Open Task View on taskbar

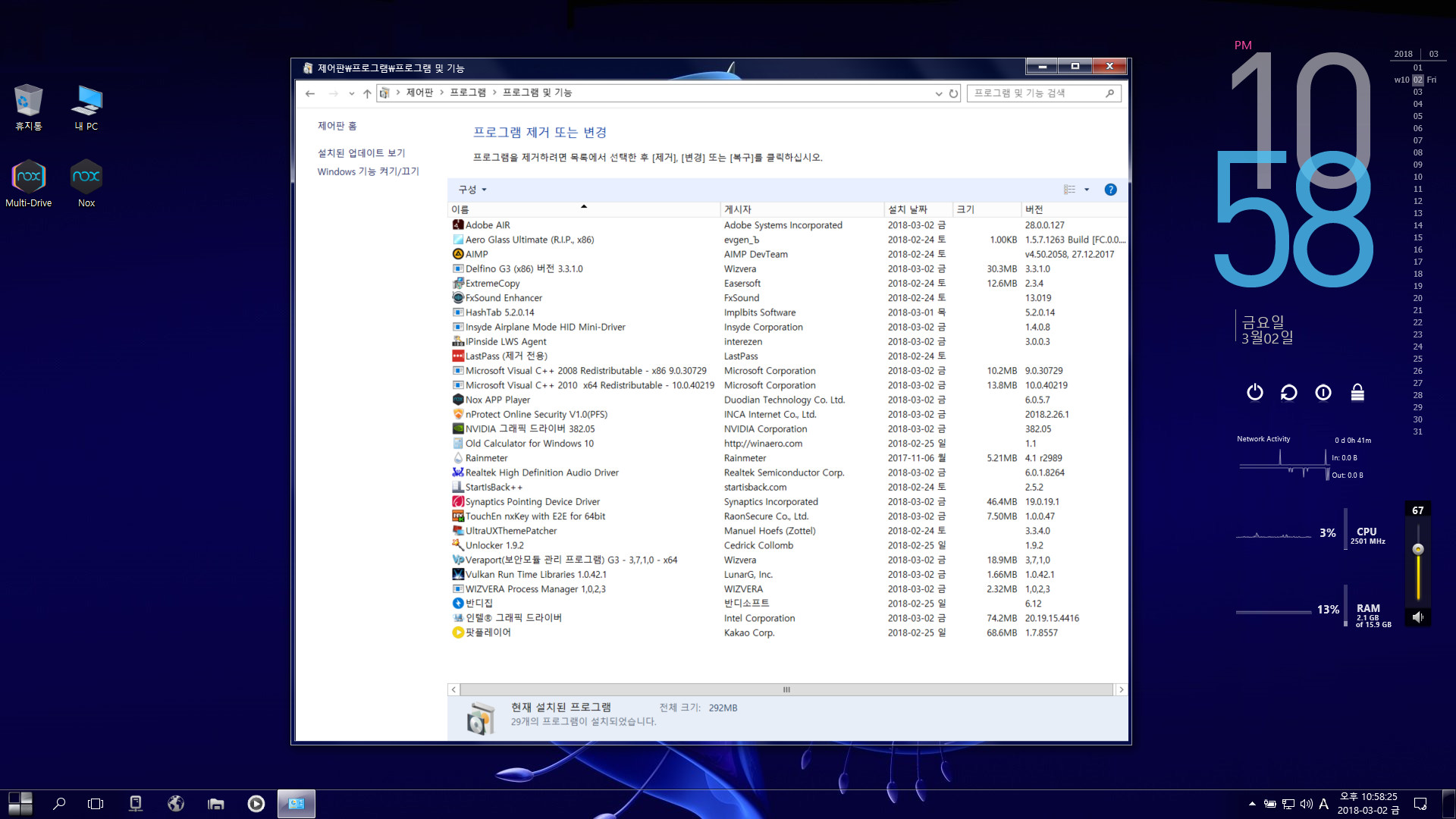click(x=96, y=804)
